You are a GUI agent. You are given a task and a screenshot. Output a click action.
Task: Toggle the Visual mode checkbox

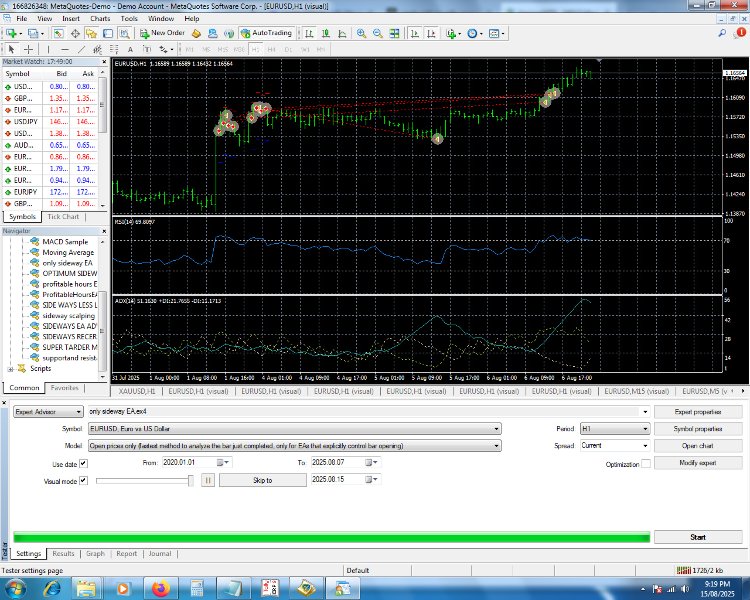pos(83,480)
